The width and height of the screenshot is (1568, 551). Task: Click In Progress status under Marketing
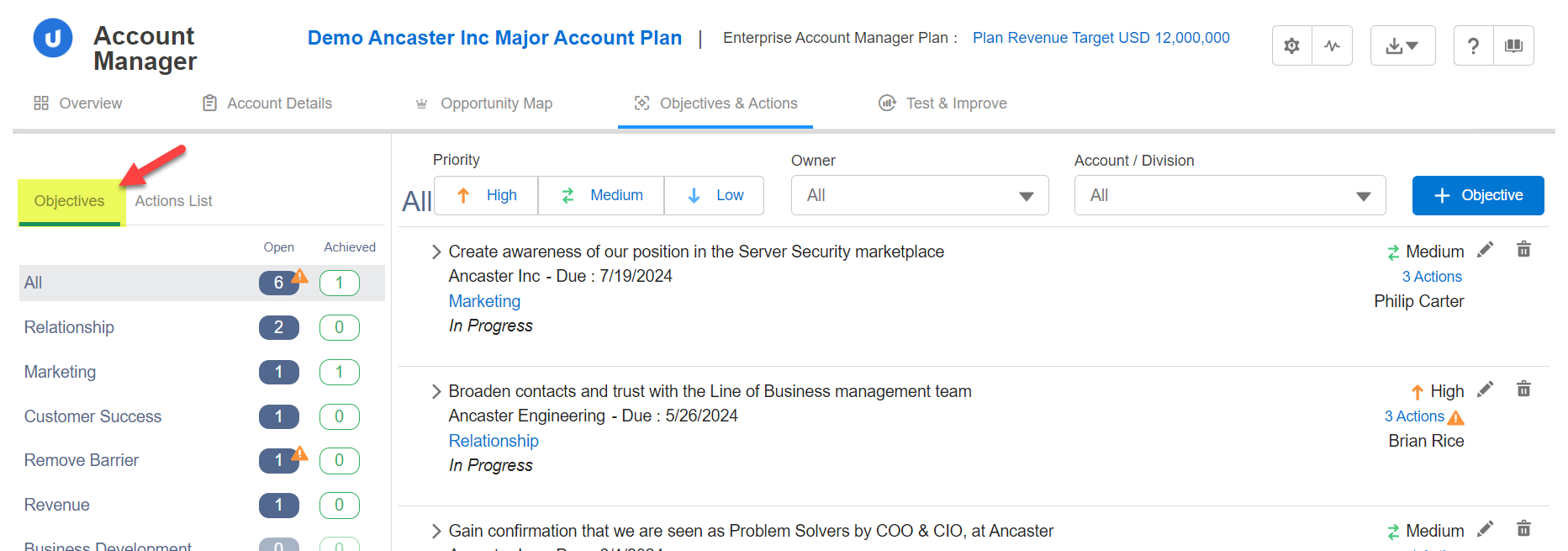[490, 326]
